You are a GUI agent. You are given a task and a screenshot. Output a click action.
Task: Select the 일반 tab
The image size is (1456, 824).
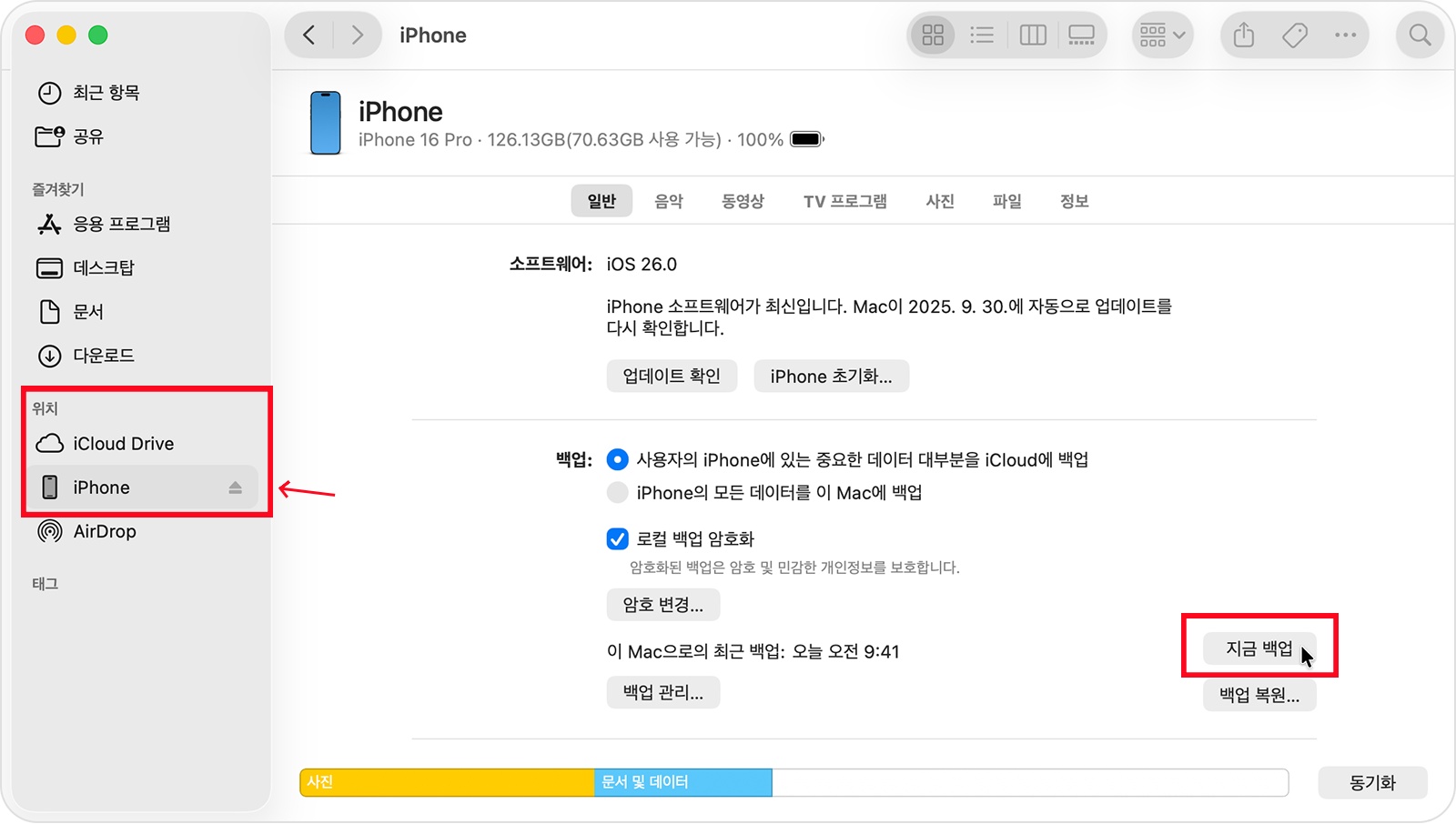(602, 201)
